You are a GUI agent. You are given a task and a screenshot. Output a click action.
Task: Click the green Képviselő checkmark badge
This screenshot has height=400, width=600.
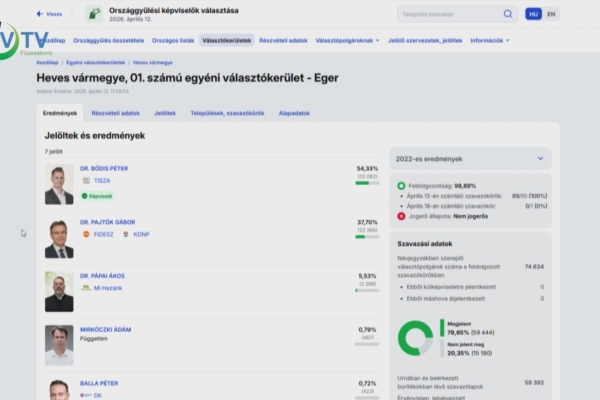point(97,196)
